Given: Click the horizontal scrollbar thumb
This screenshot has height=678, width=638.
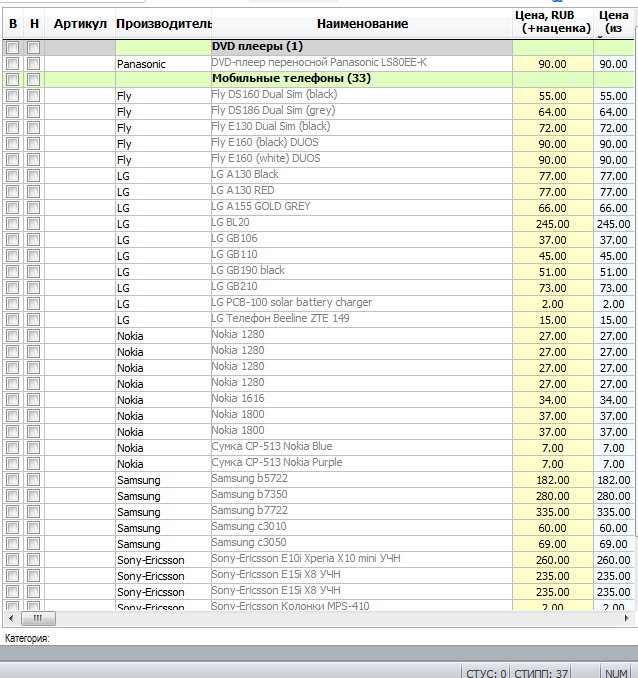Looking at the screenshot, I should [38, 618].
